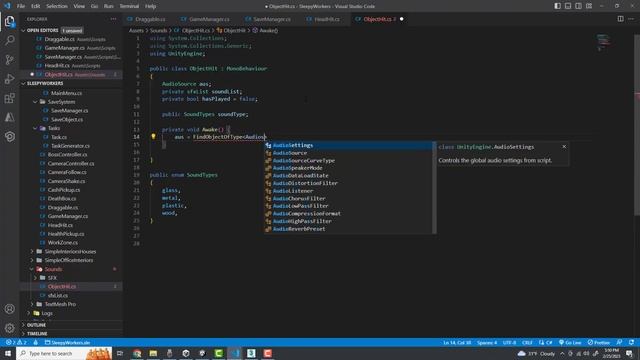Expand the SFX folder
The width and height of the screenshot is (640, 360).
[x=36, y=278]
